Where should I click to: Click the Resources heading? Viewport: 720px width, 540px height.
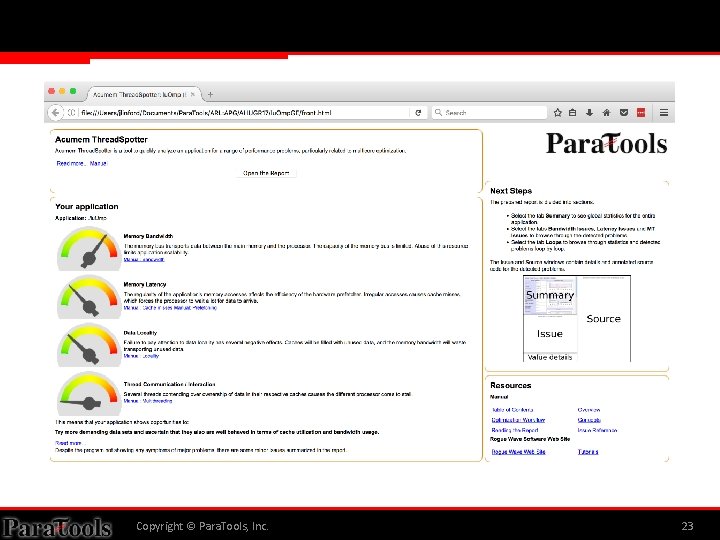511,385
